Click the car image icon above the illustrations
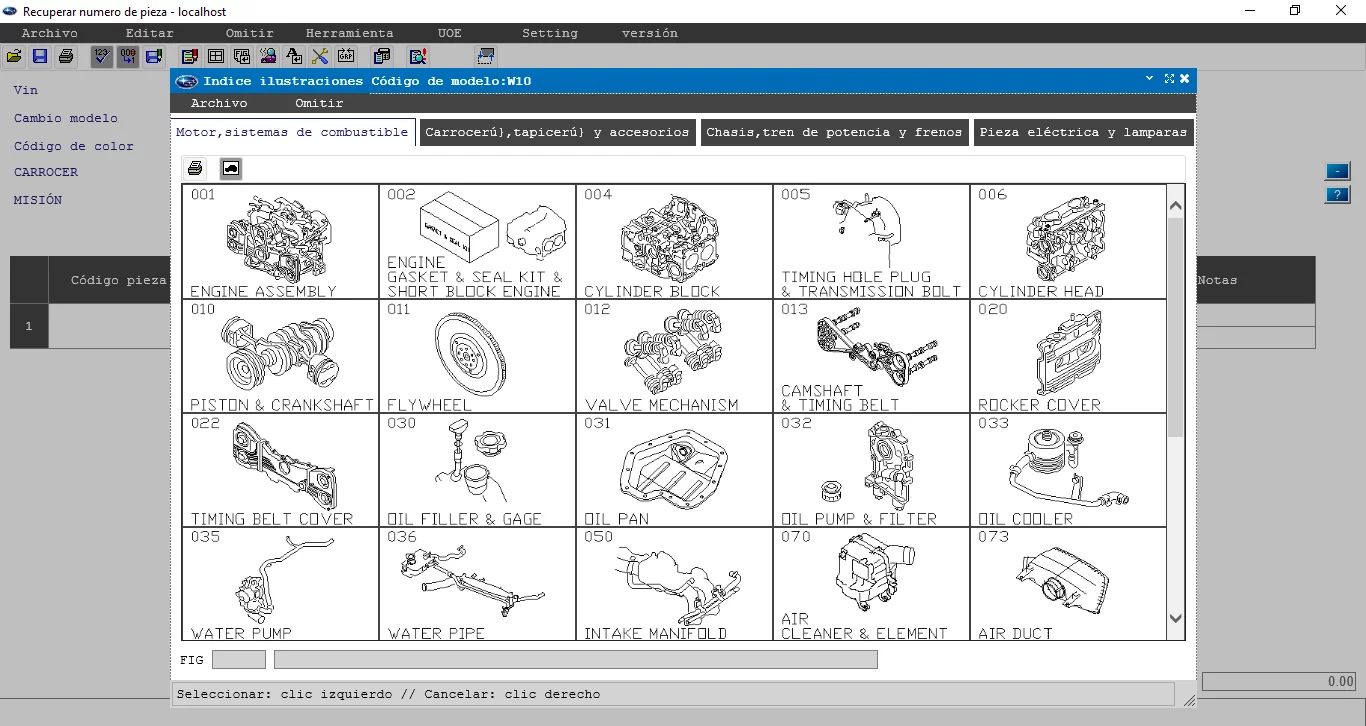Screen dimensions: 1366x726 231,168
